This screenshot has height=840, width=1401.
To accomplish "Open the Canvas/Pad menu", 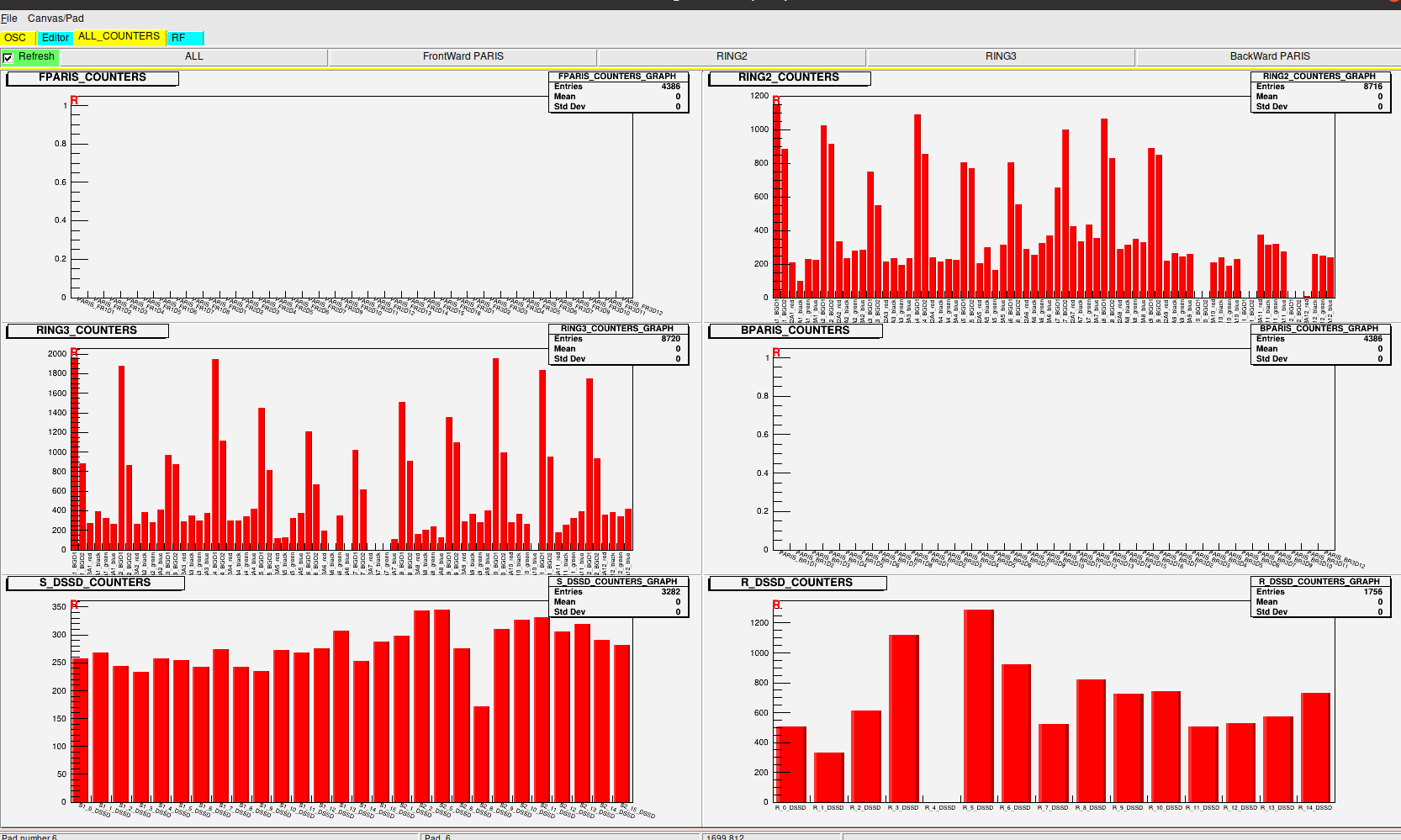I will point(56,18).
